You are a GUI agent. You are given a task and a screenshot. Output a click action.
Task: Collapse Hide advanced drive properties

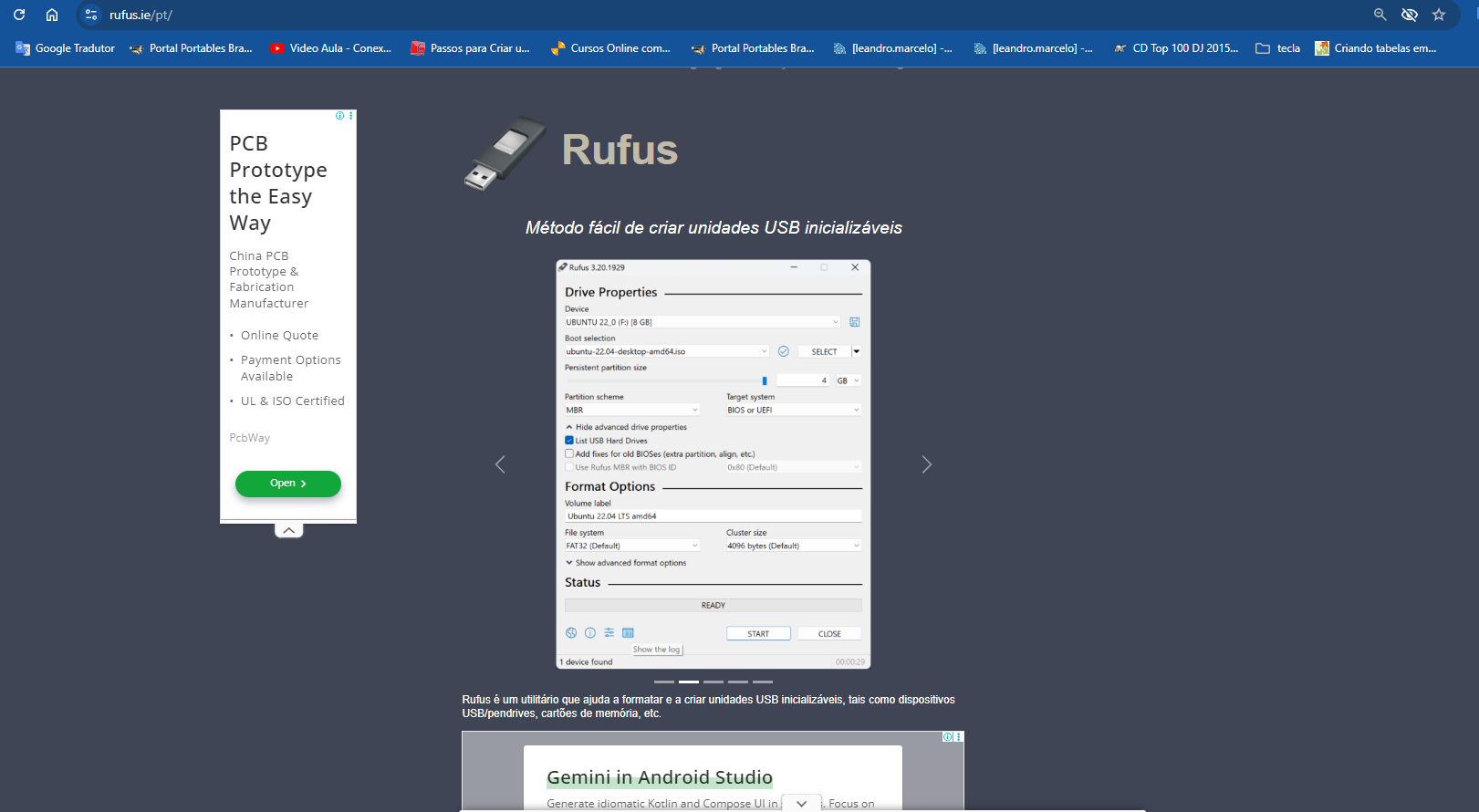click(x=626, y=427)
